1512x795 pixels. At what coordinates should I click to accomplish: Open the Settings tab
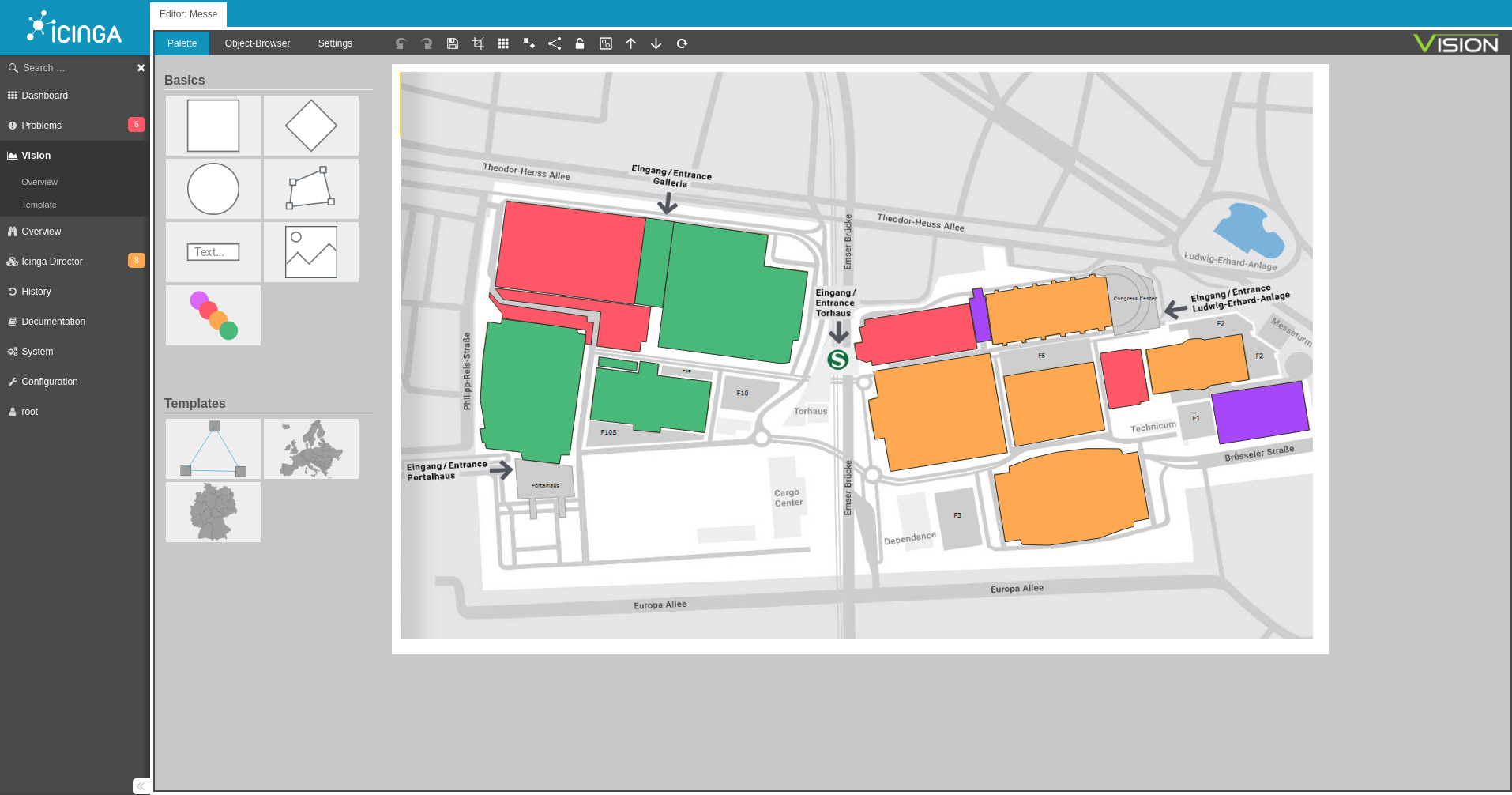pyautogui.click(x=335, y=43)
